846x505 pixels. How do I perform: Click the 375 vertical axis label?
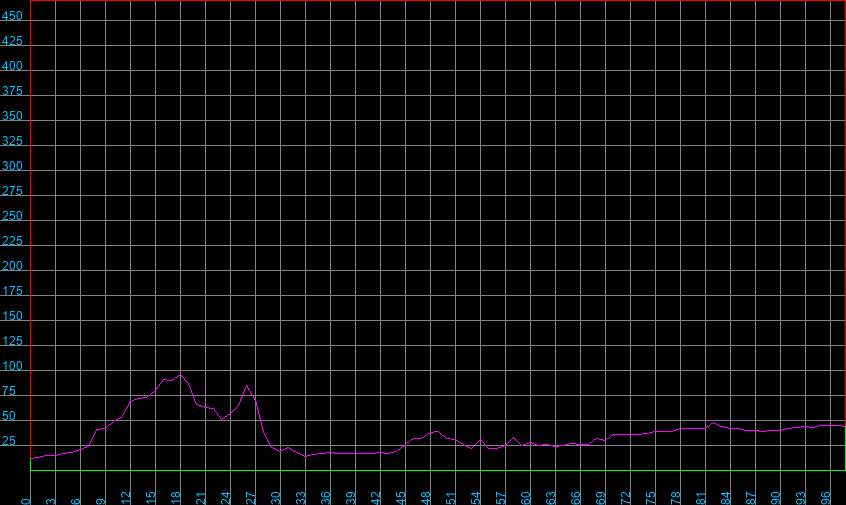(x=12, y=91)
